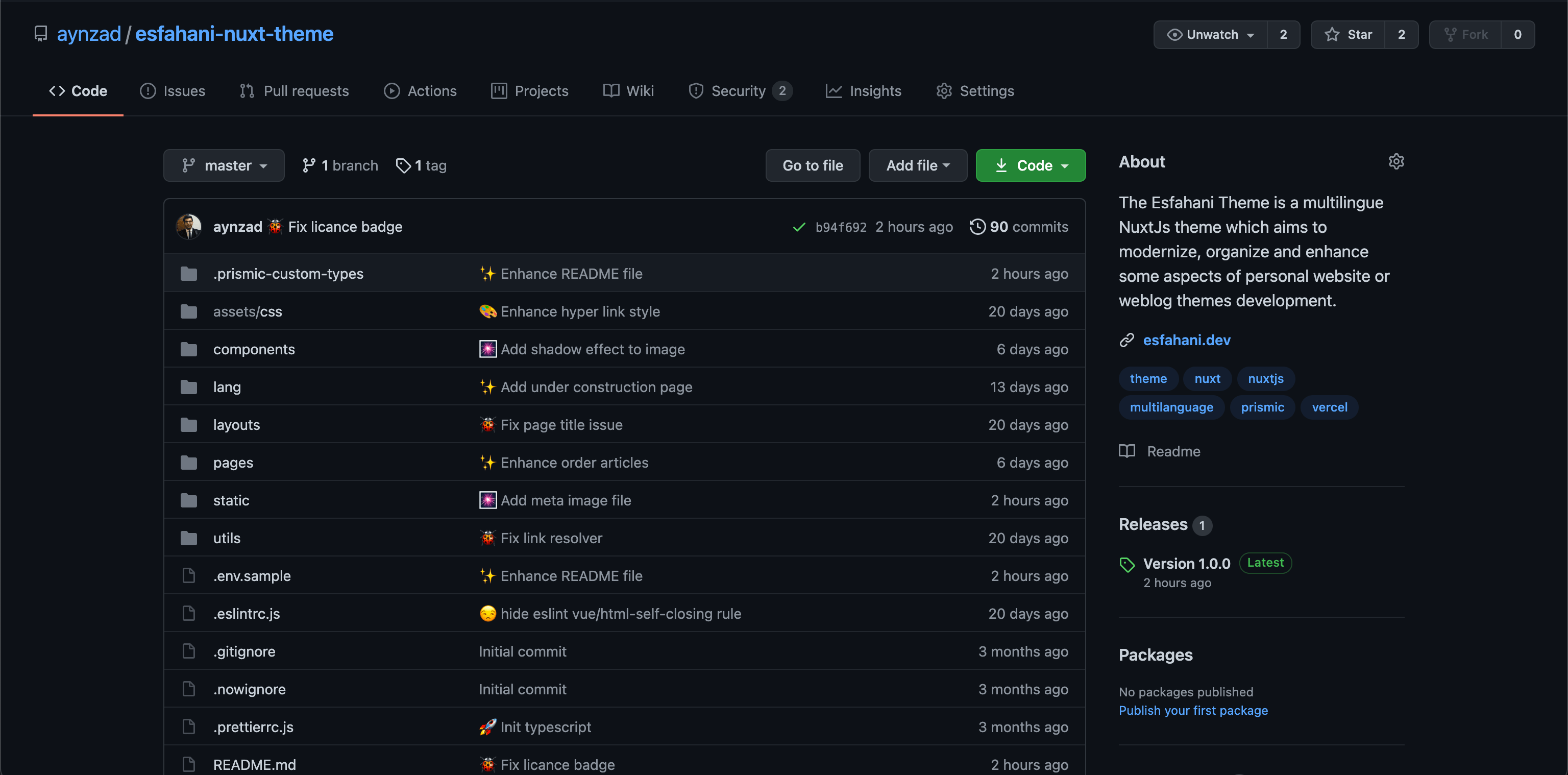Click the folder icon for assets/css

(189, 312)
